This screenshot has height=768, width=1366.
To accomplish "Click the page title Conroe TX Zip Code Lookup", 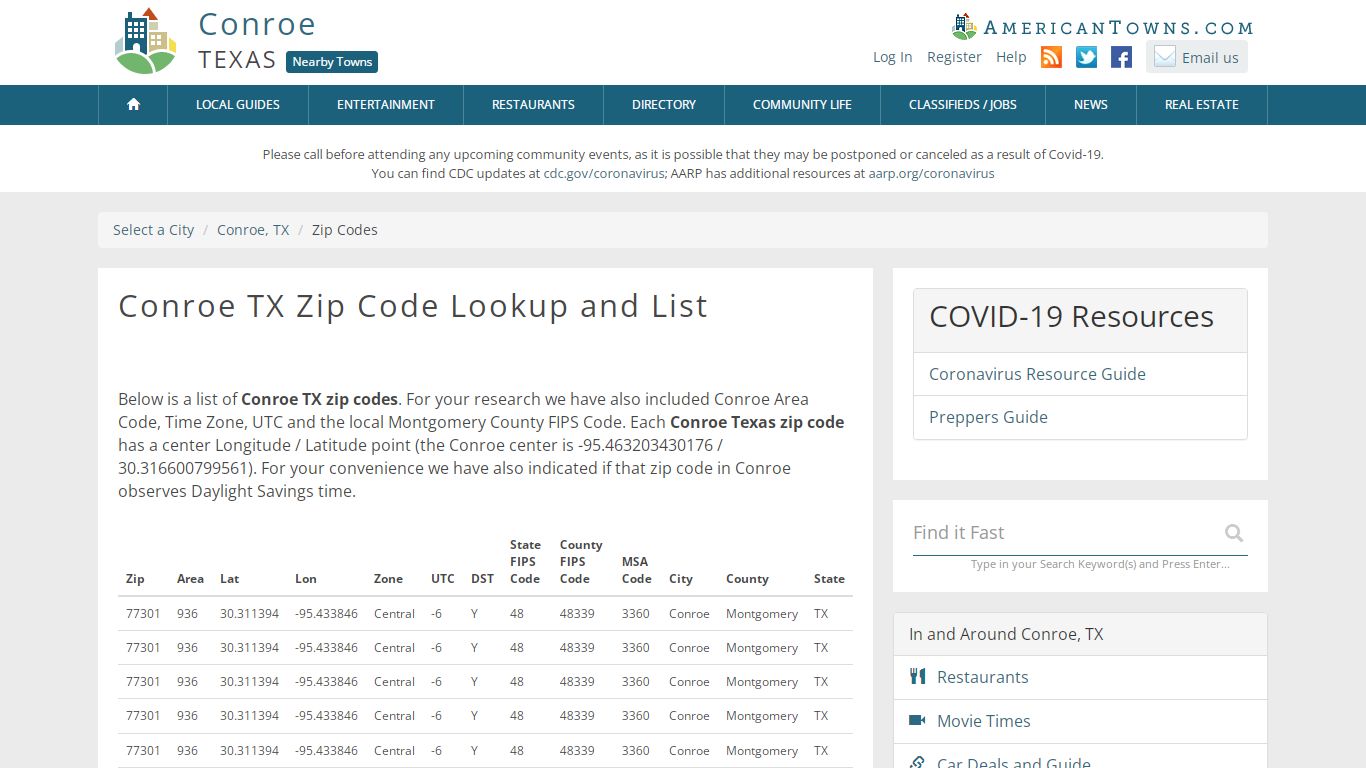I will pos(412,306).
